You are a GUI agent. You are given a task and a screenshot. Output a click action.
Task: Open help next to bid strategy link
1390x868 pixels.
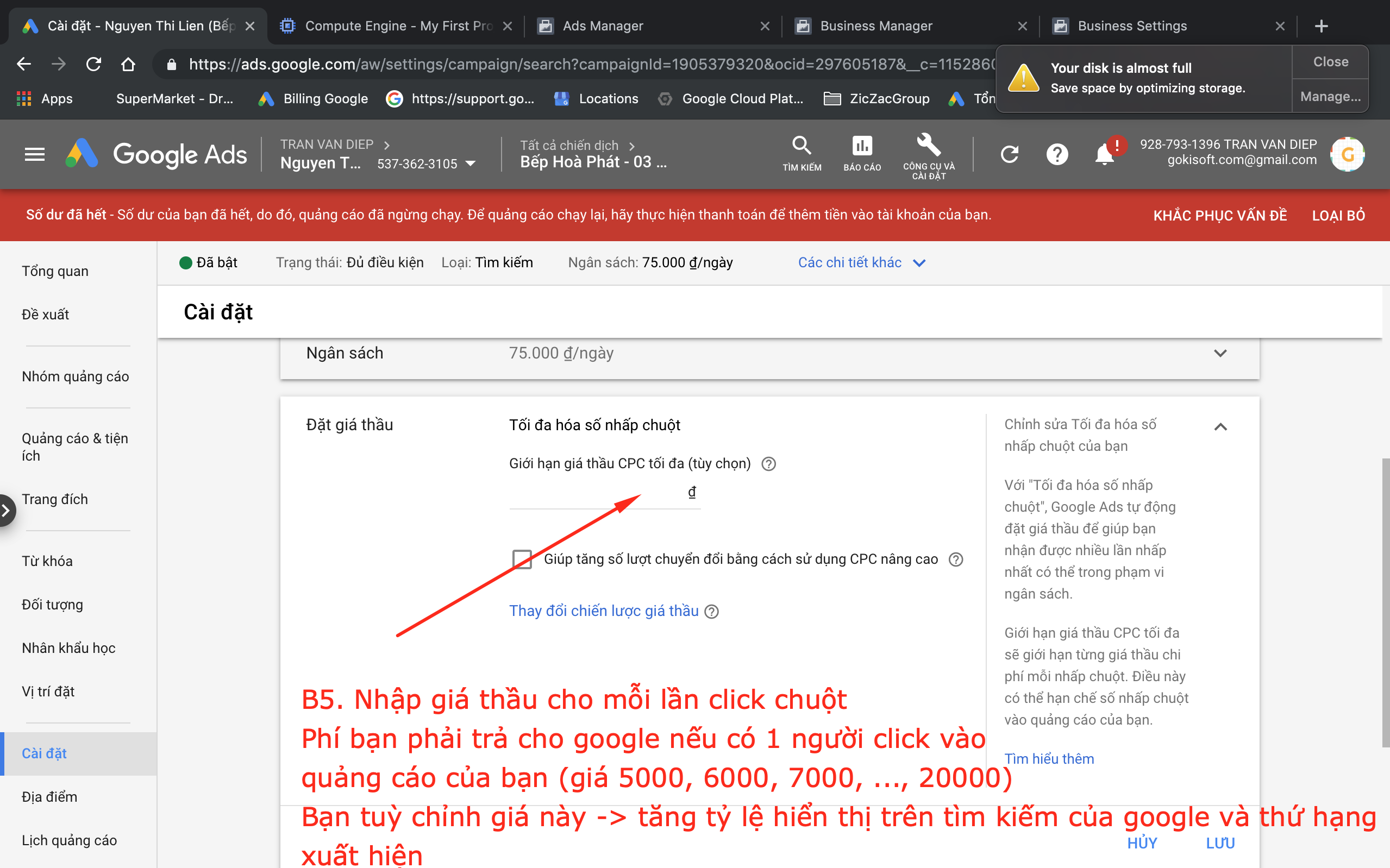(x=711, y=612)
